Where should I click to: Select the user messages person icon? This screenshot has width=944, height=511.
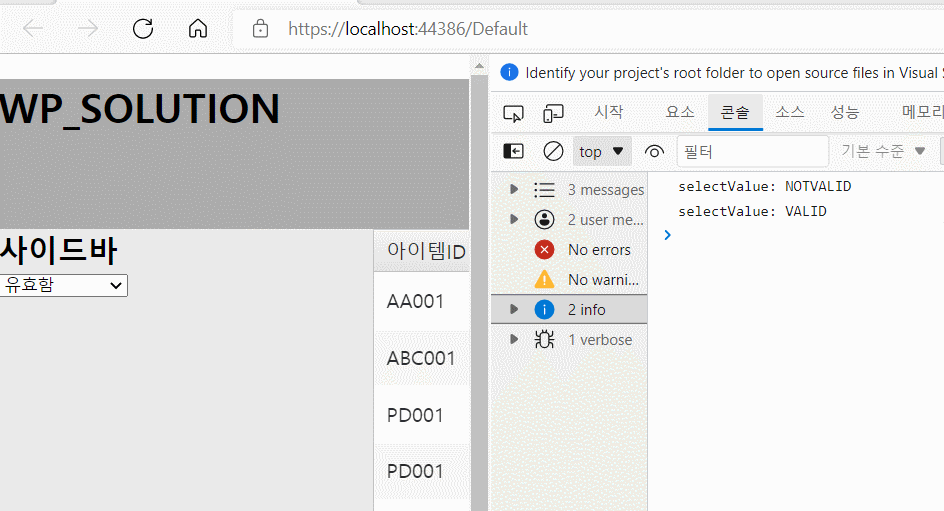pos(544,220)
